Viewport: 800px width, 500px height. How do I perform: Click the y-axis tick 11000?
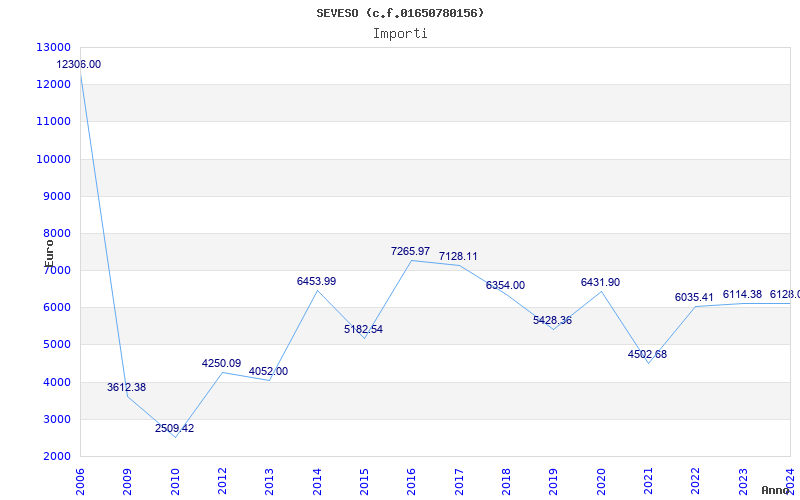(54, 122)
